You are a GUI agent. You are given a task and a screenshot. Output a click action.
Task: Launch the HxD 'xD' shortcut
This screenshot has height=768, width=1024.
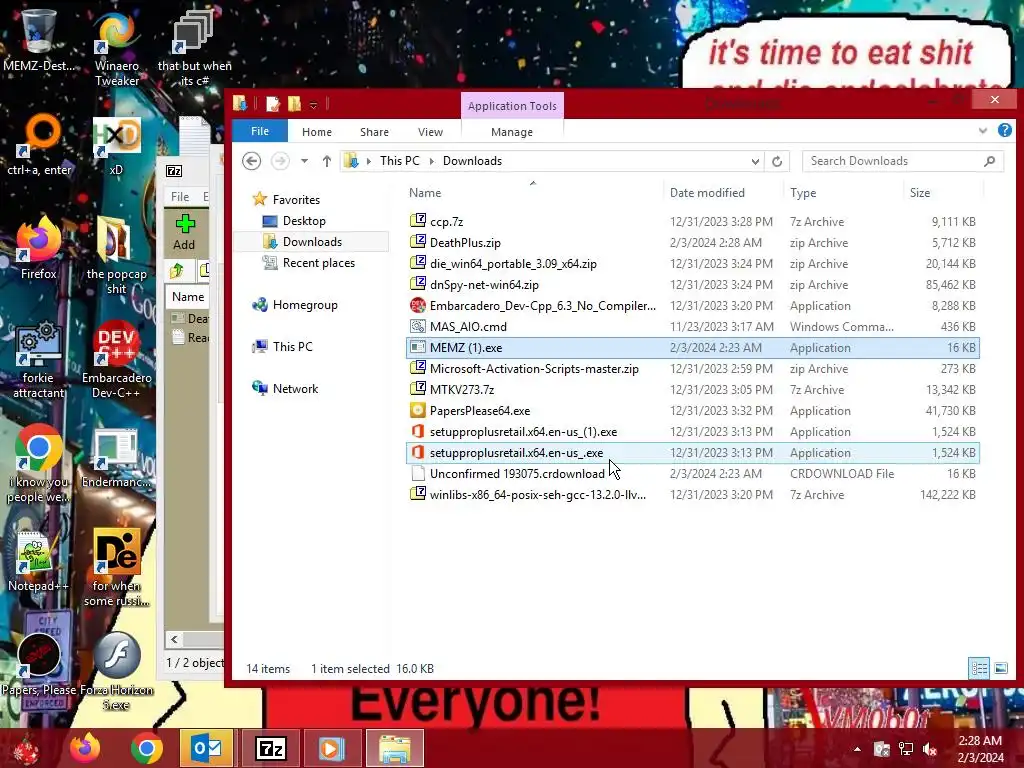click(116, 145)
